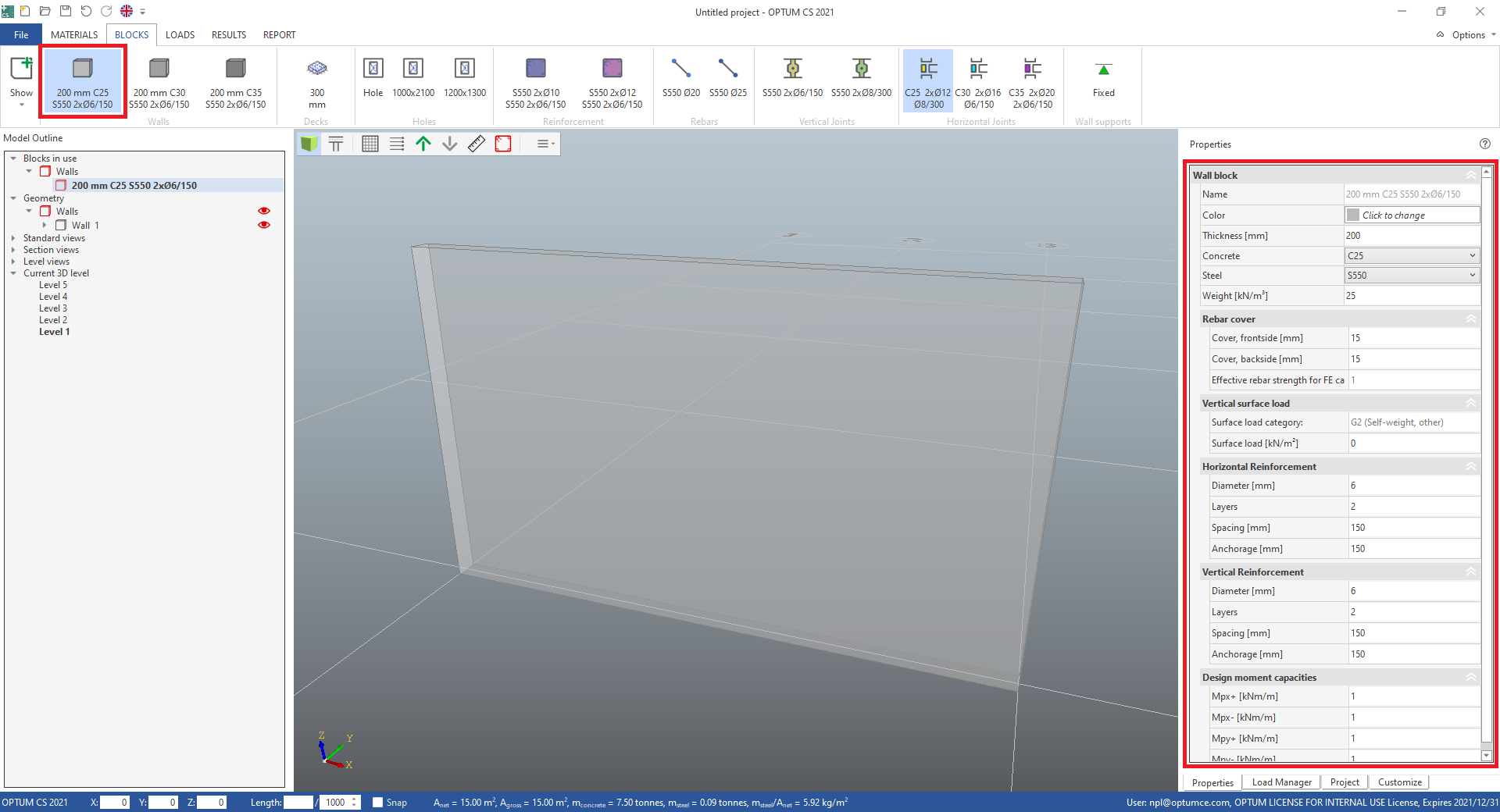Click the green move-level-up arrow
Image resolution: width=1500 pixels, height=812 pixels.
[x=423, y=144]
